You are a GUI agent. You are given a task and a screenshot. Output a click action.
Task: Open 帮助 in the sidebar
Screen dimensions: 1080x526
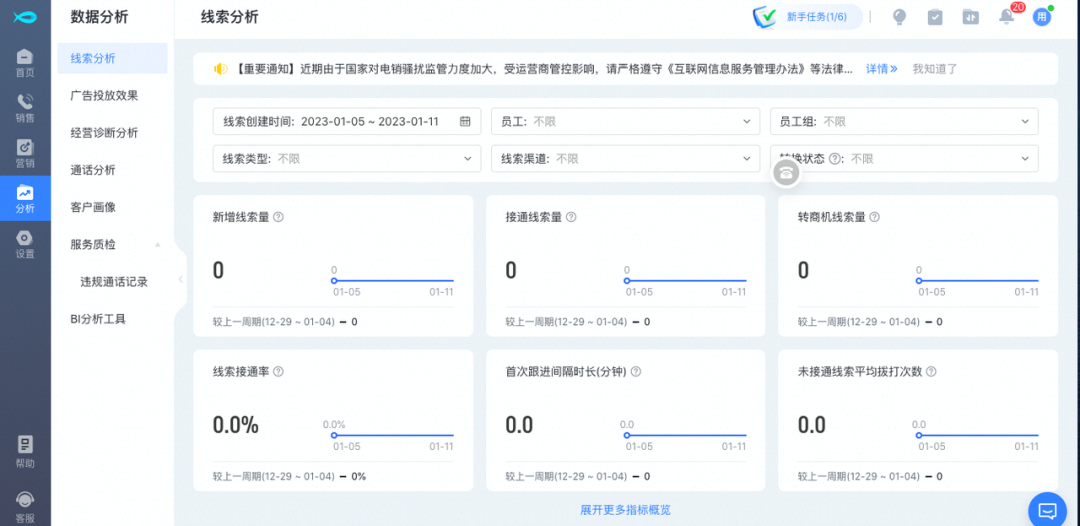click(x=25, y=452)
